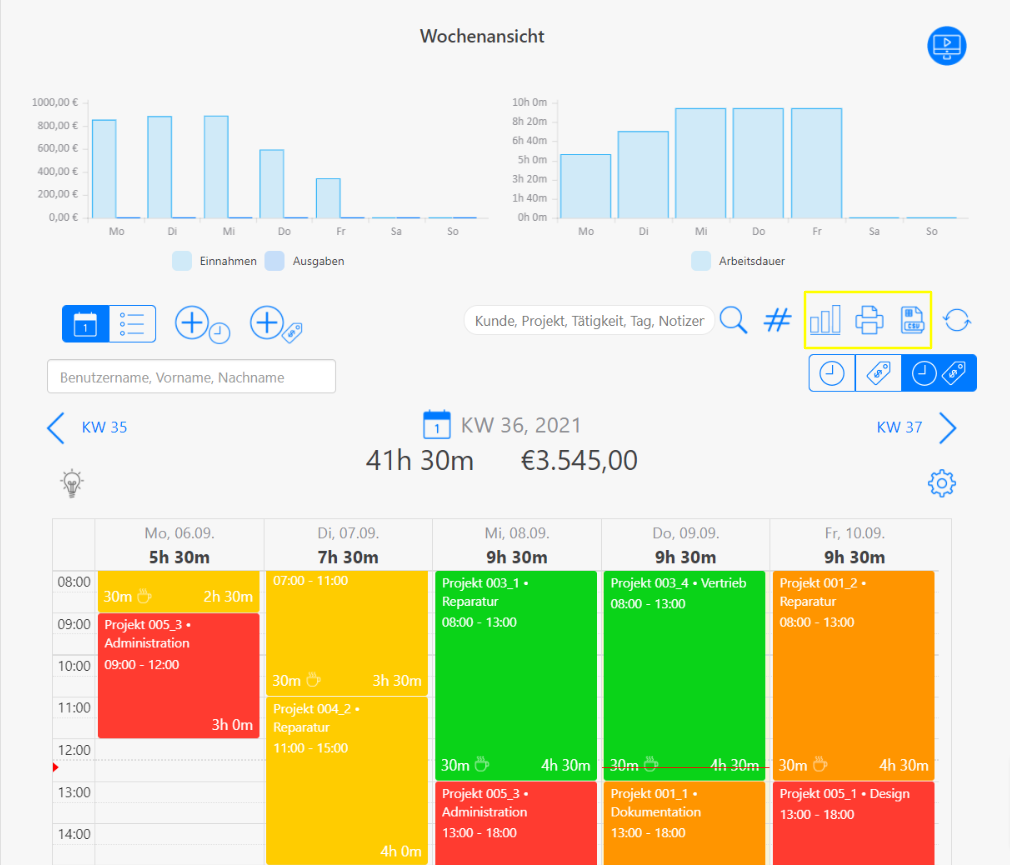Switch to list view mode
This screenshot has height=865, width=1010.
coord(132,324)
